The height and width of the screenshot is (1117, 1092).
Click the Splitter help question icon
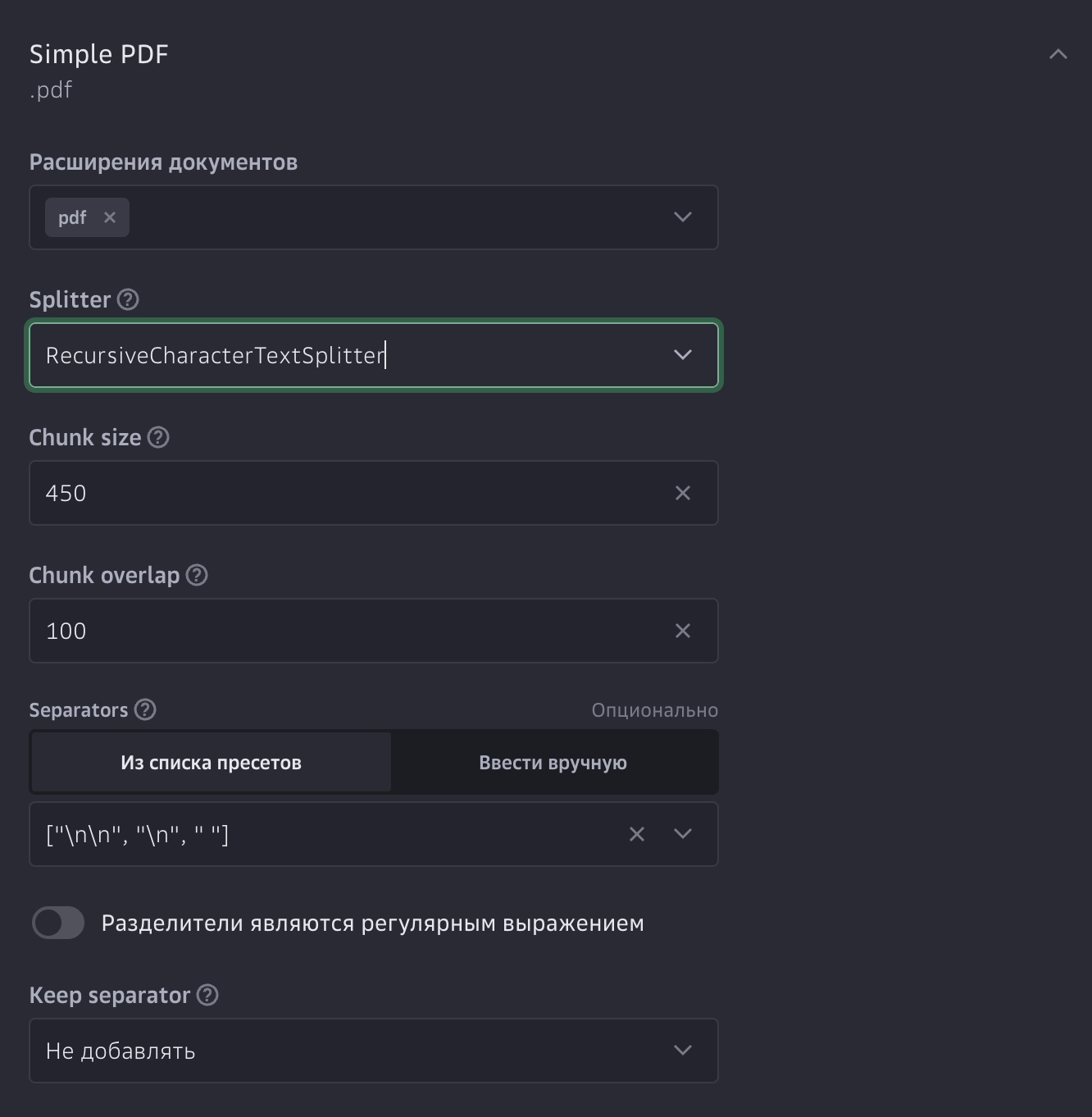[128, 299]
